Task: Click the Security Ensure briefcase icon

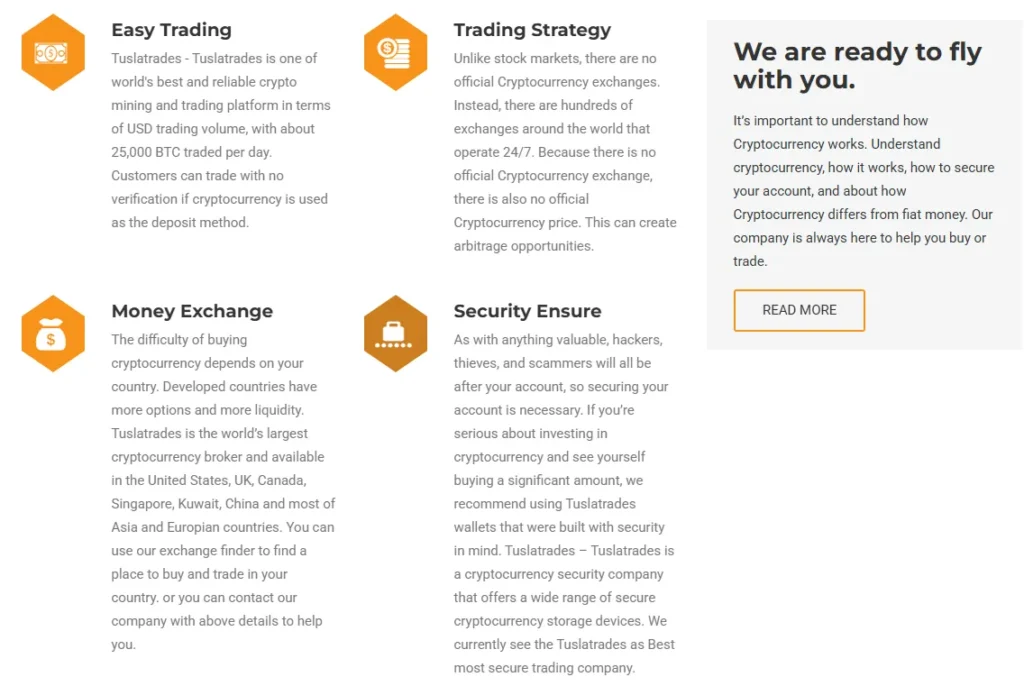Action: point(396,334)
